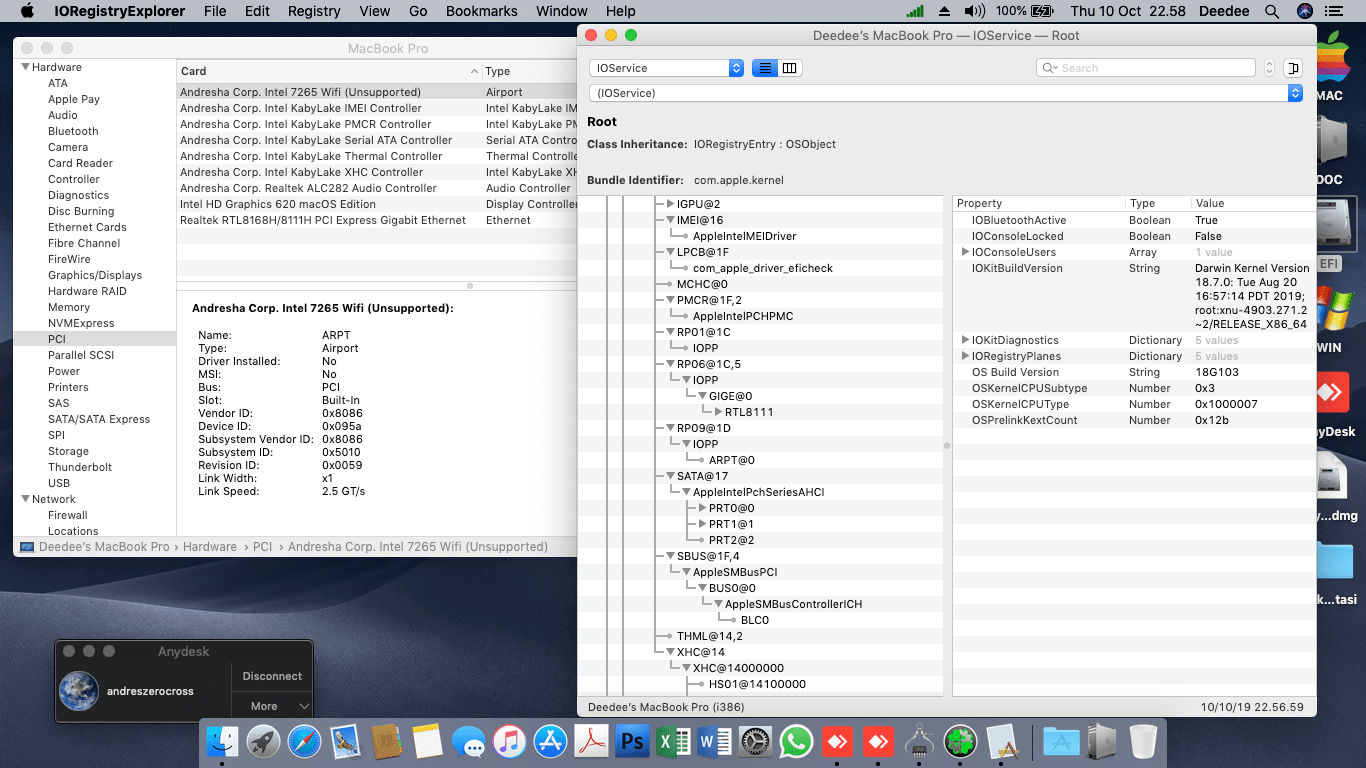Click the Value column header

(x=1253, y=203)
